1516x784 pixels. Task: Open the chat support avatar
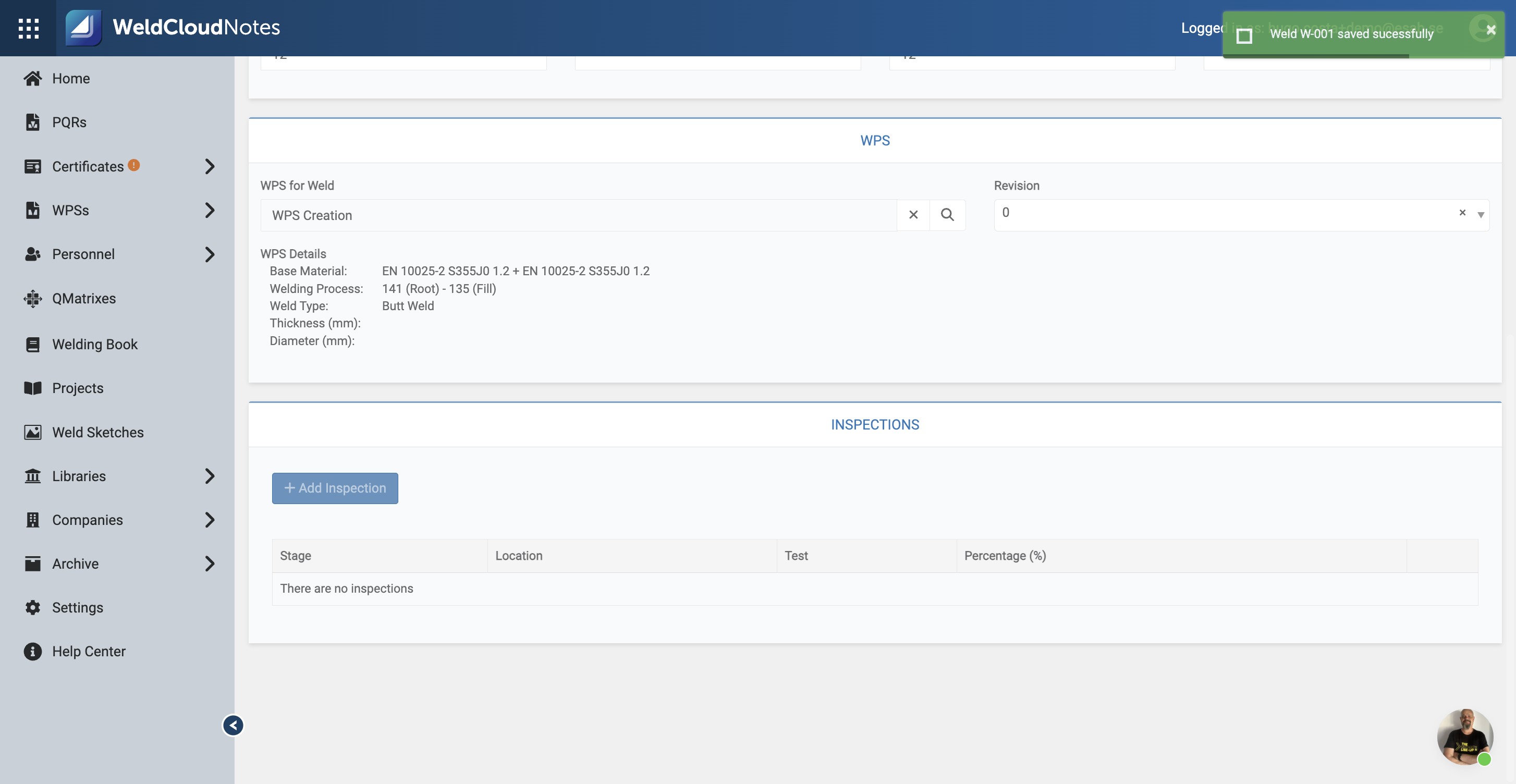point(1465,737)
